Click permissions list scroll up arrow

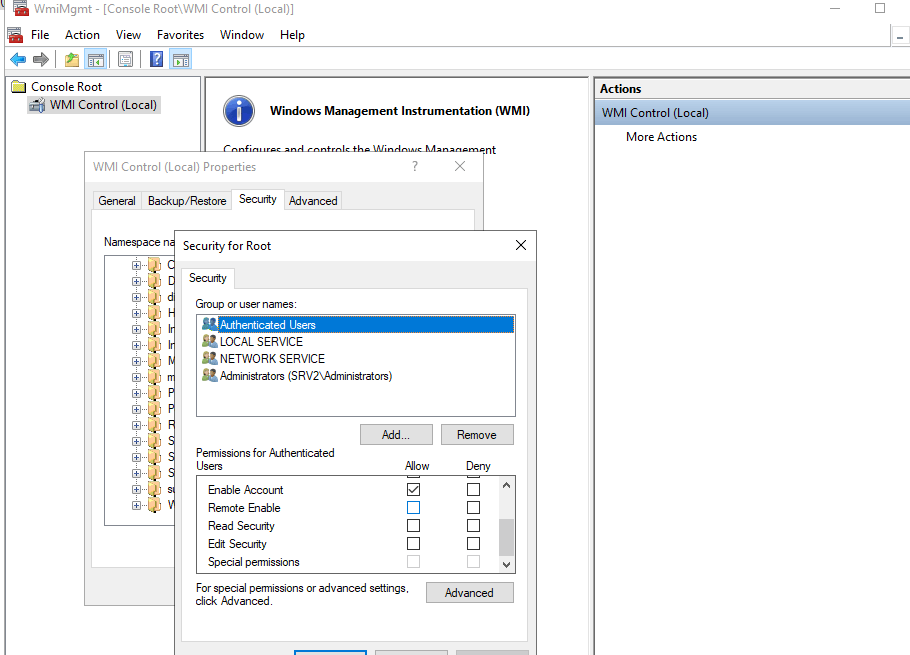pos(507,485)
